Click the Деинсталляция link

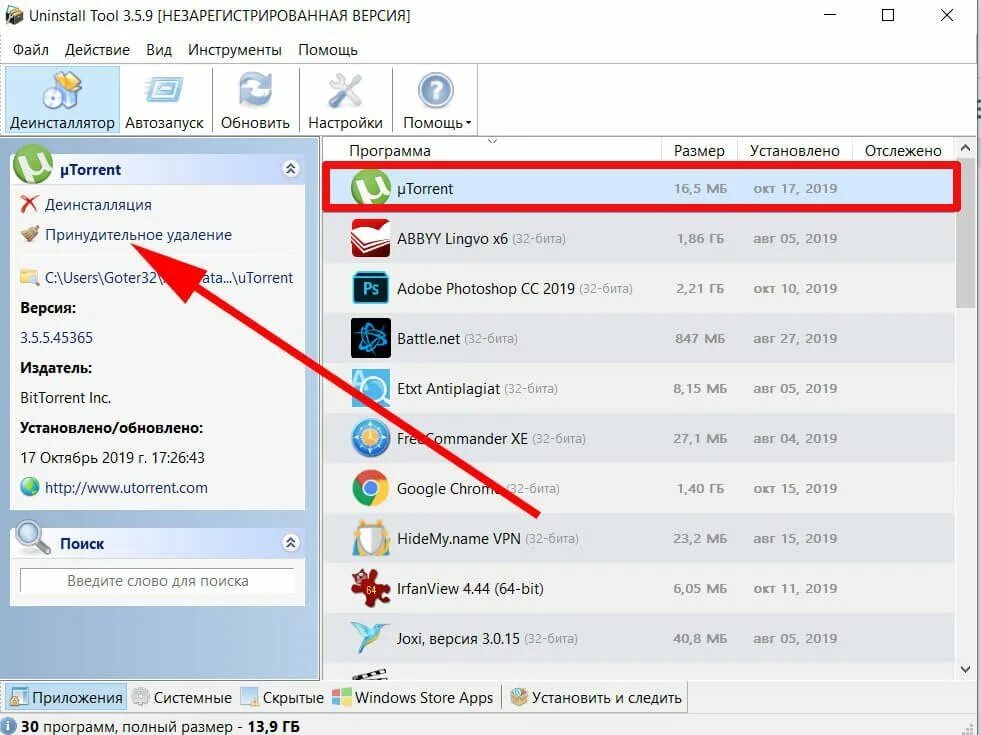(98, 205)
